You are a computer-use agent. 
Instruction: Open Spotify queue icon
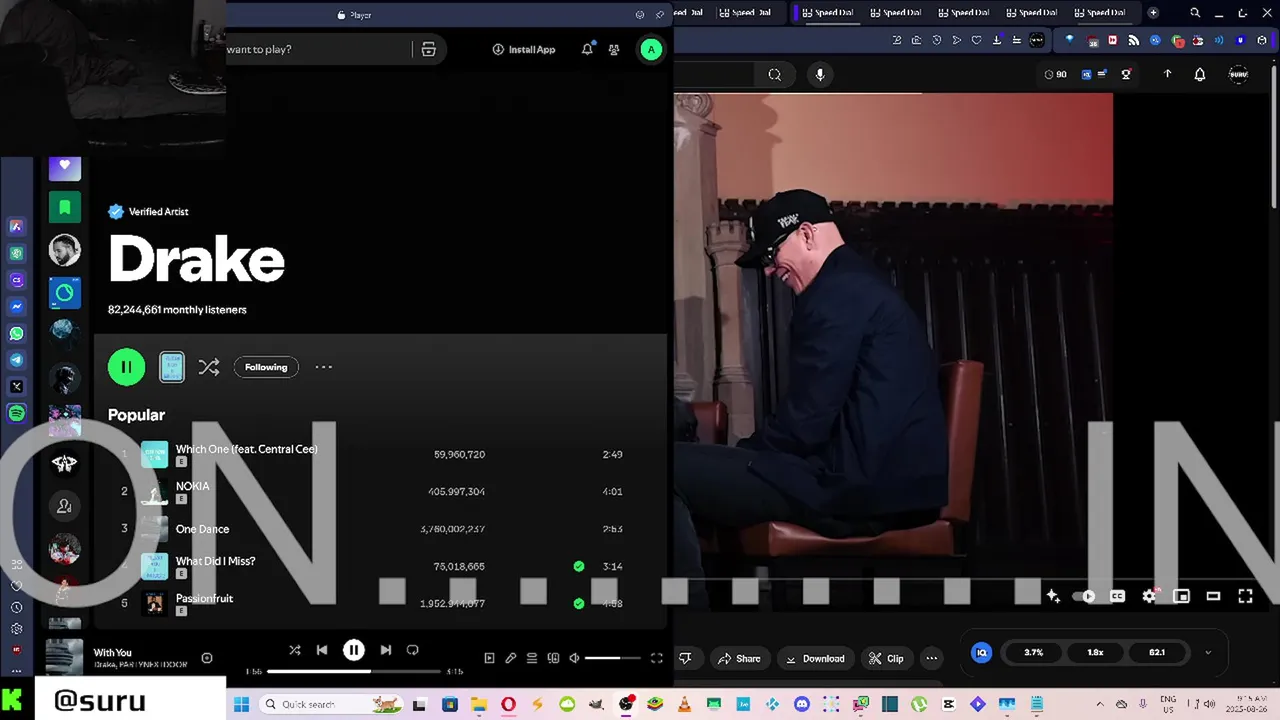click(532, 658)
